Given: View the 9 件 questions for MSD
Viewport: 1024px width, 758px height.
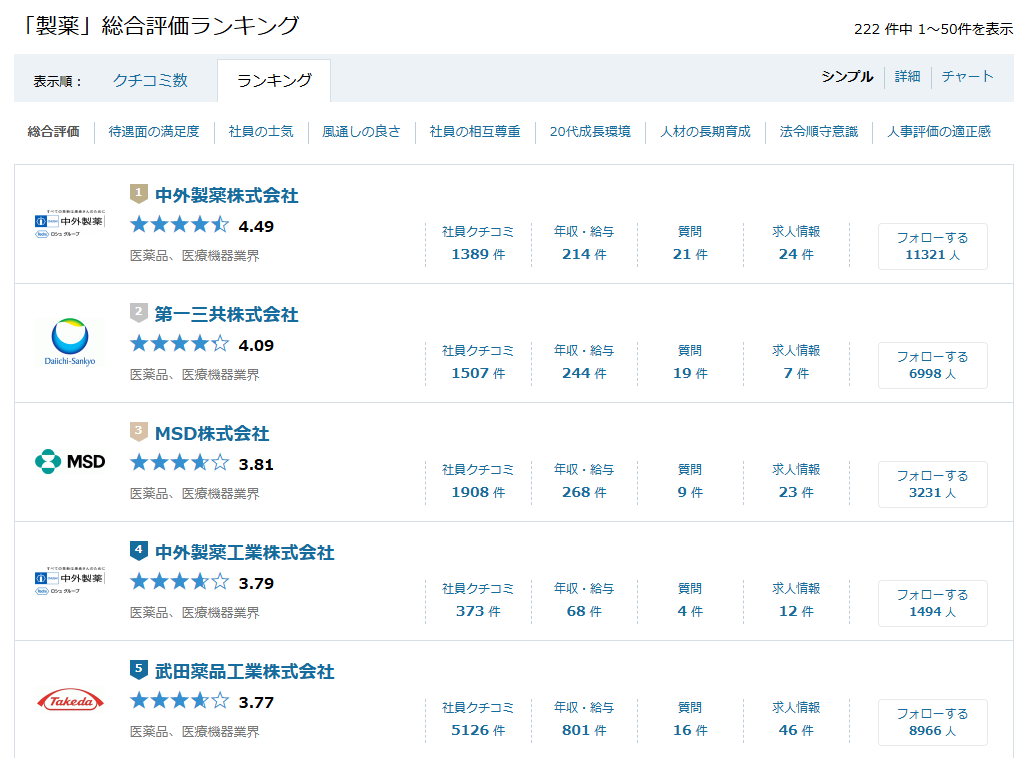Looking at the screenshot, I should pos(690,492).
